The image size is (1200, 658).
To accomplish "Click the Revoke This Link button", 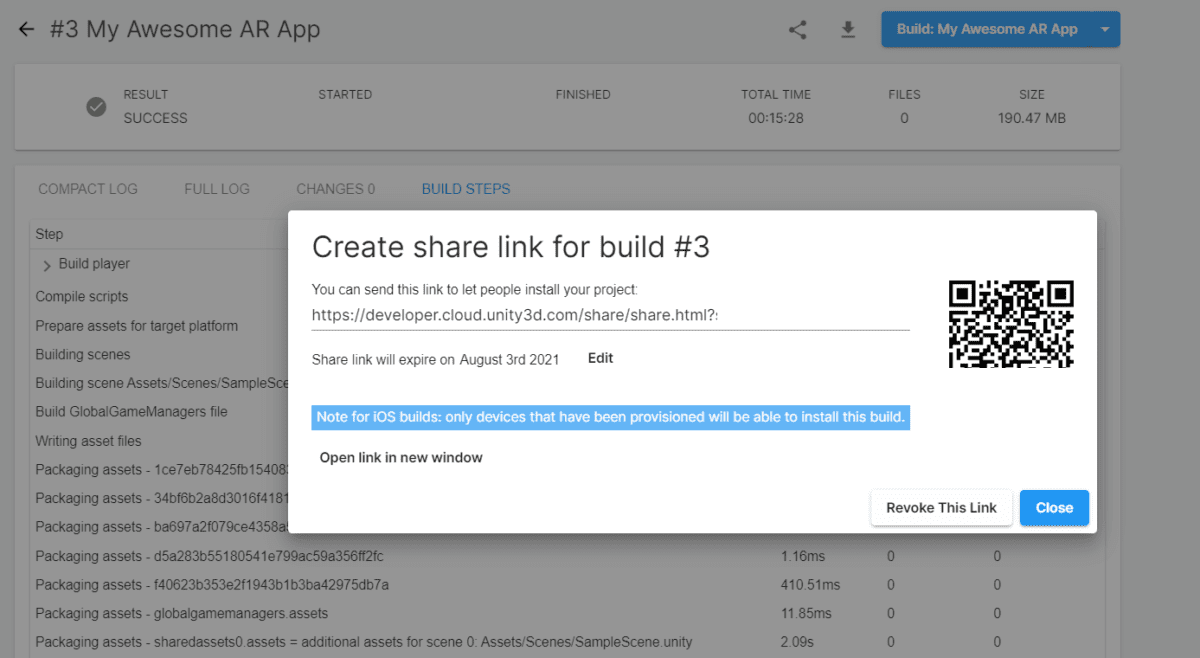I will [940, 507].
